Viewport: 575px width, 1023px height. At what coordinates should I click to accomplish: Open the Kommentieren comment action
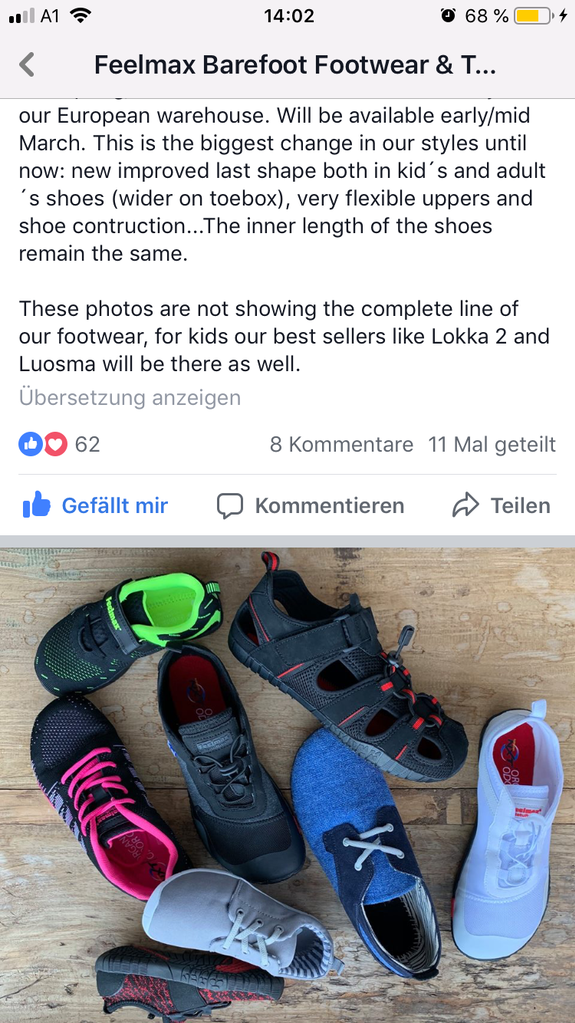pos(310,506)
